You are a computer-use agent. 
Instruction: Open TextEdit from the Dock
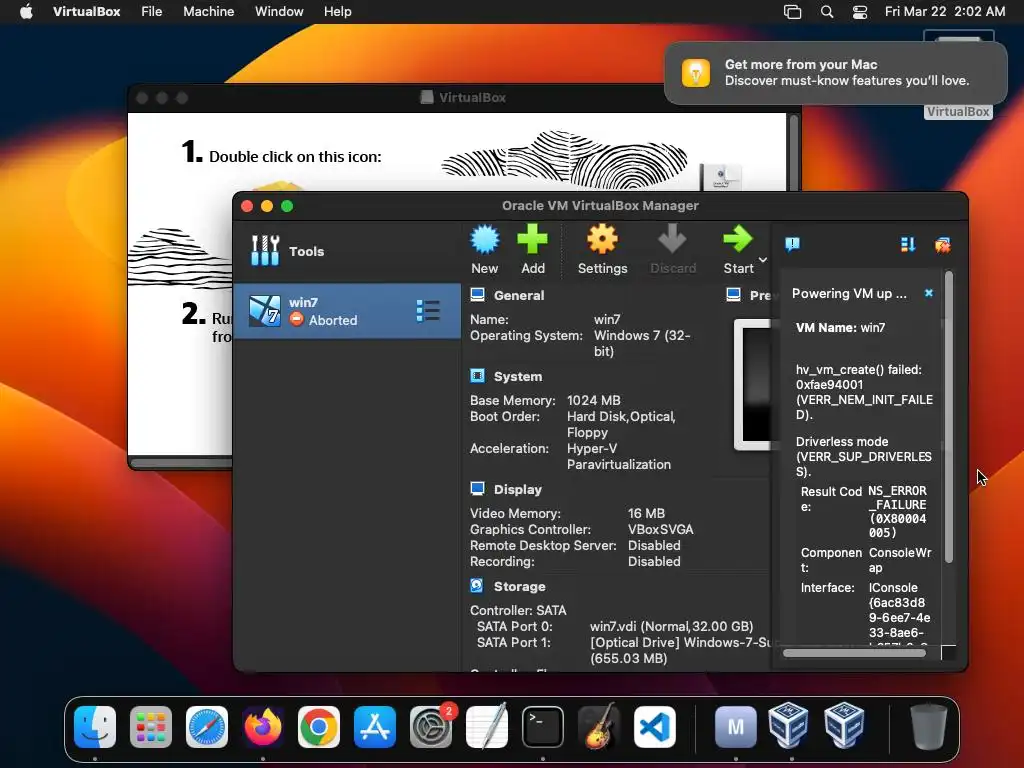pos(487,726)
